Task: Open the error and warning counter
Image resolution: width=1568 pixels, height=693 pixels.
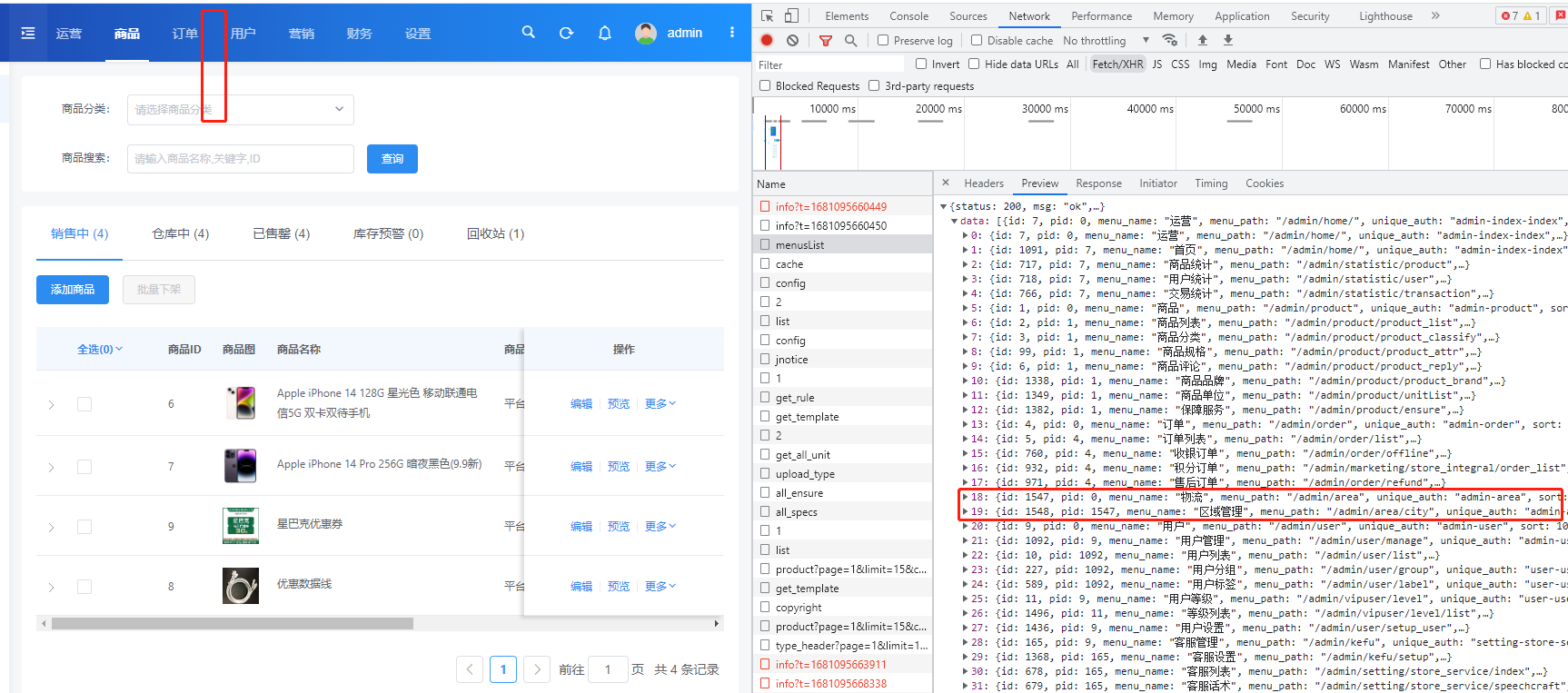Action: coord(1521,15)
